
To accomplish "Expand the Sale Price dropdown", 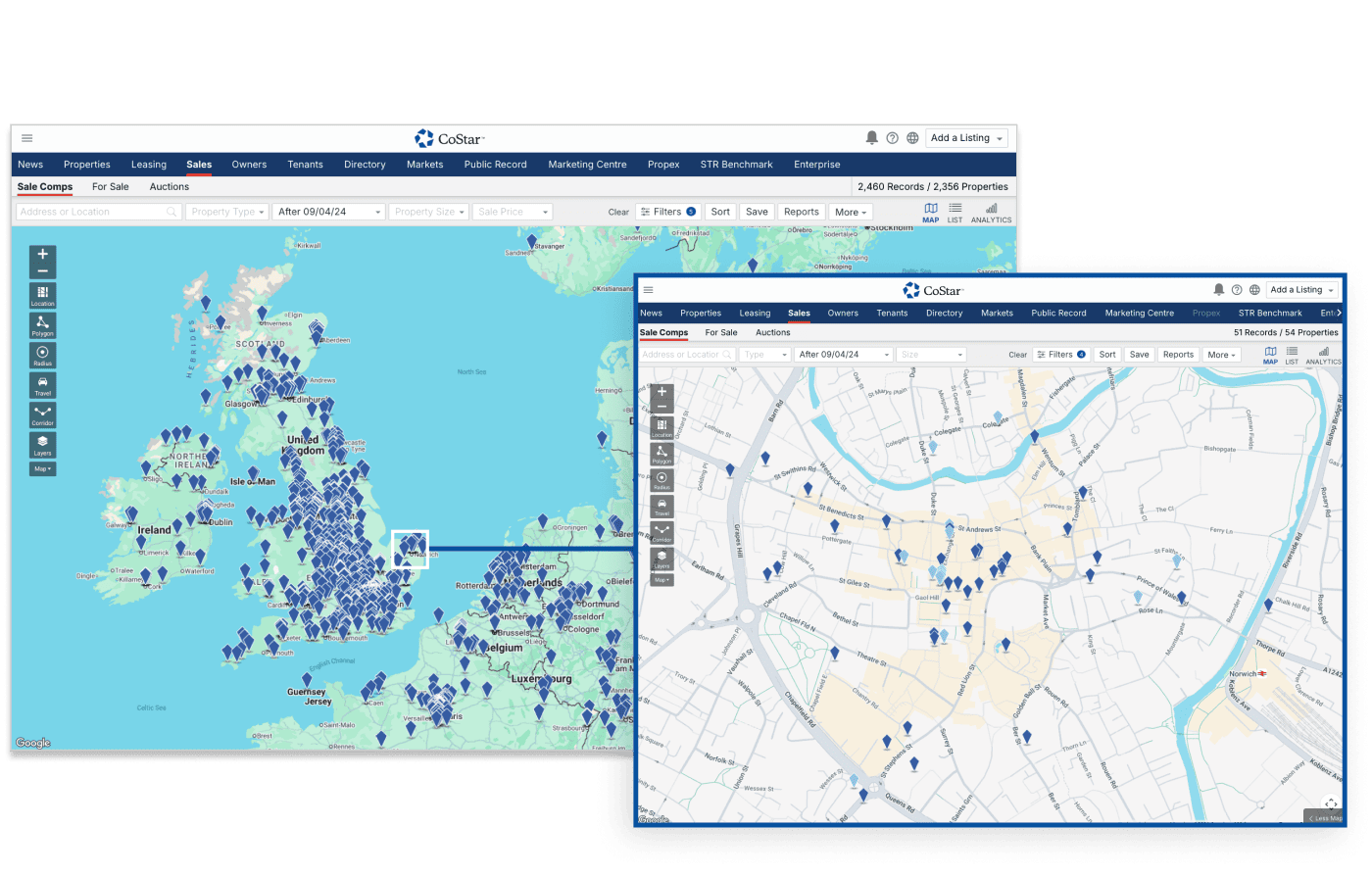I will [513, 212].
